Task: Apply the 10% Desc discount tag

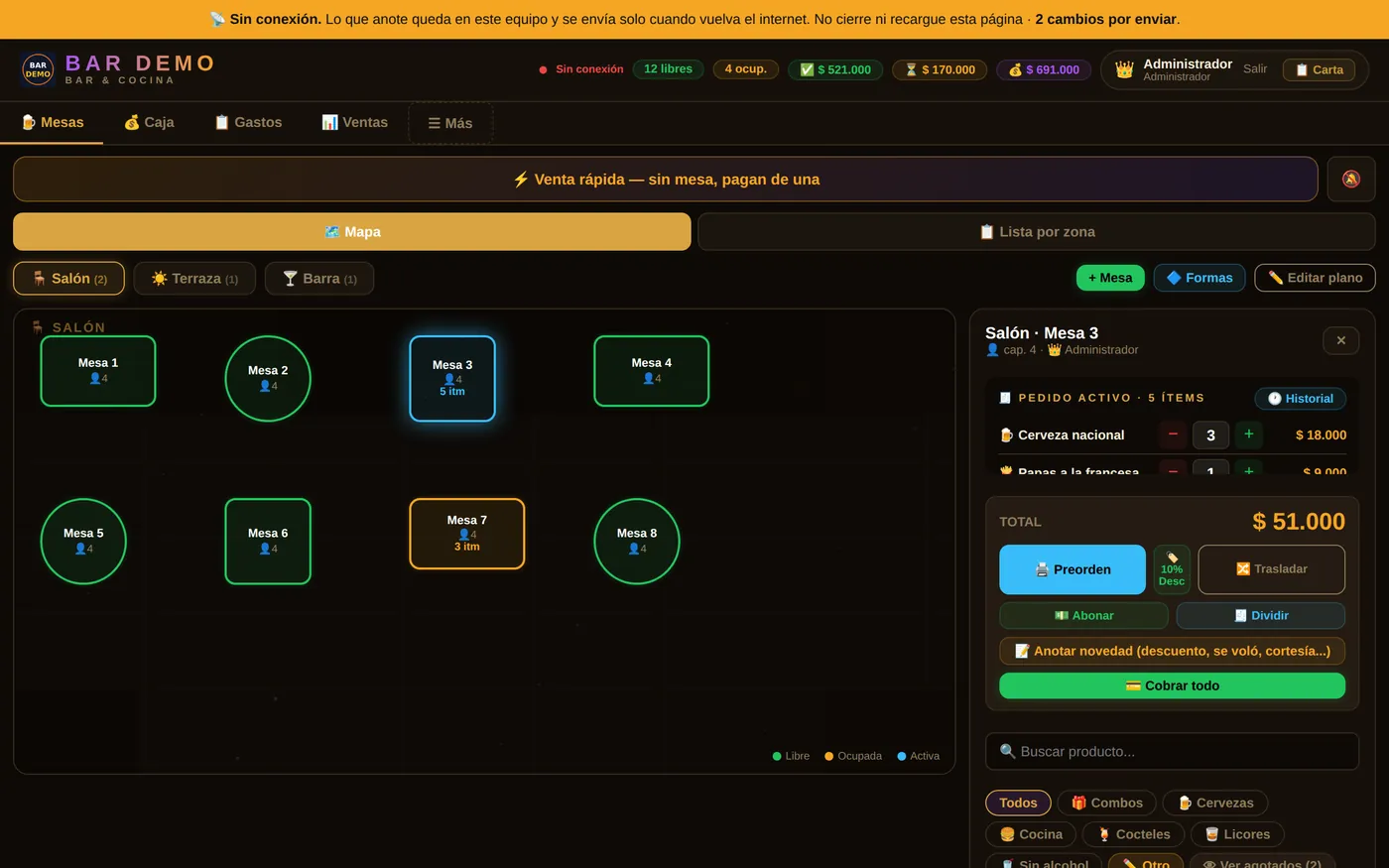Action: click(1172, 569)
